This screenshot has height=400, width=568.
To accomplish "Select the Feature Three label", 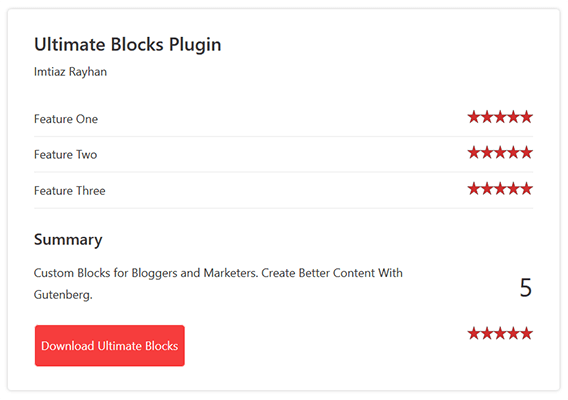I will tap(70, 191).
